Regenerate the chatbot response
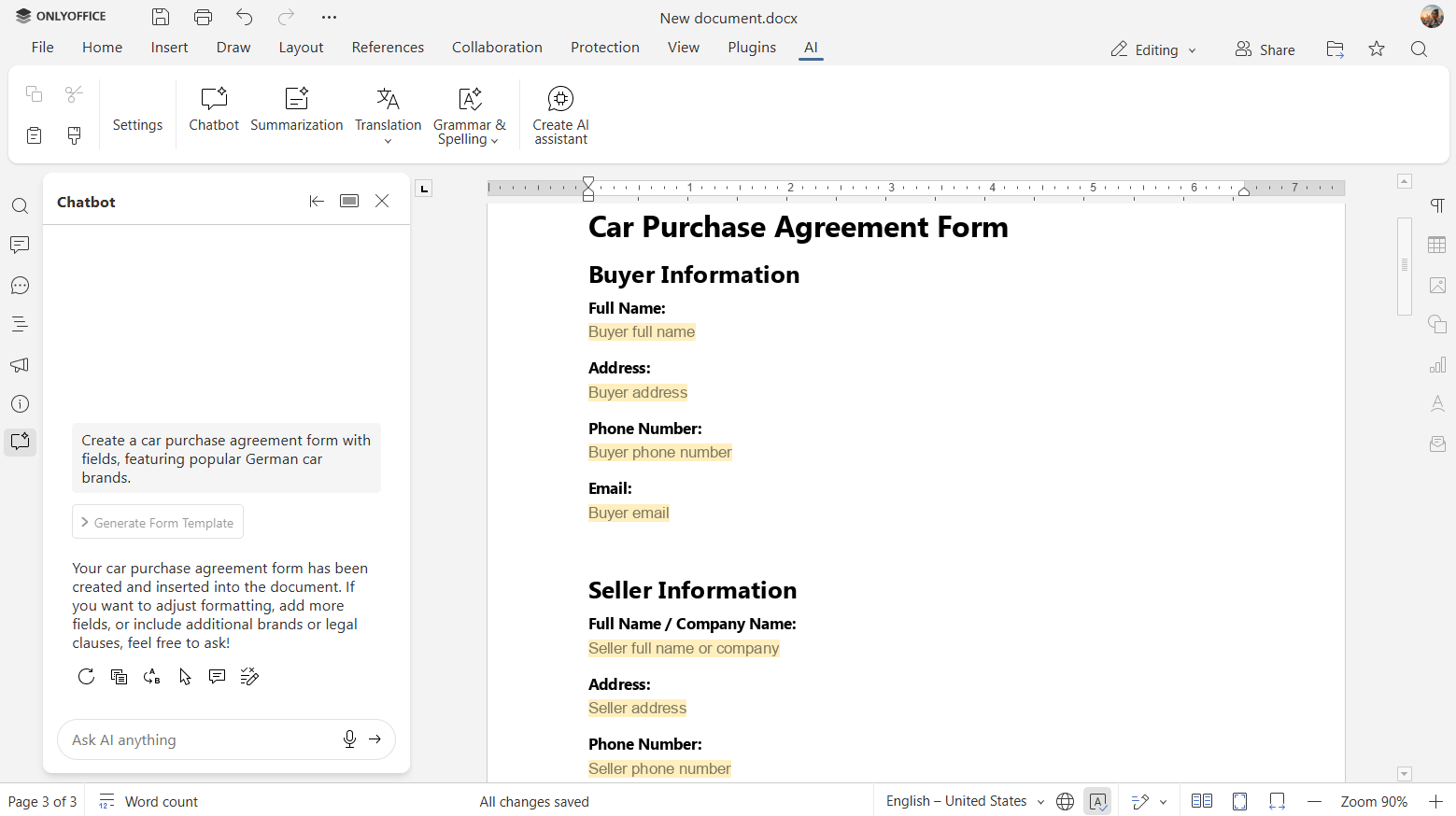 pos(86,676)
